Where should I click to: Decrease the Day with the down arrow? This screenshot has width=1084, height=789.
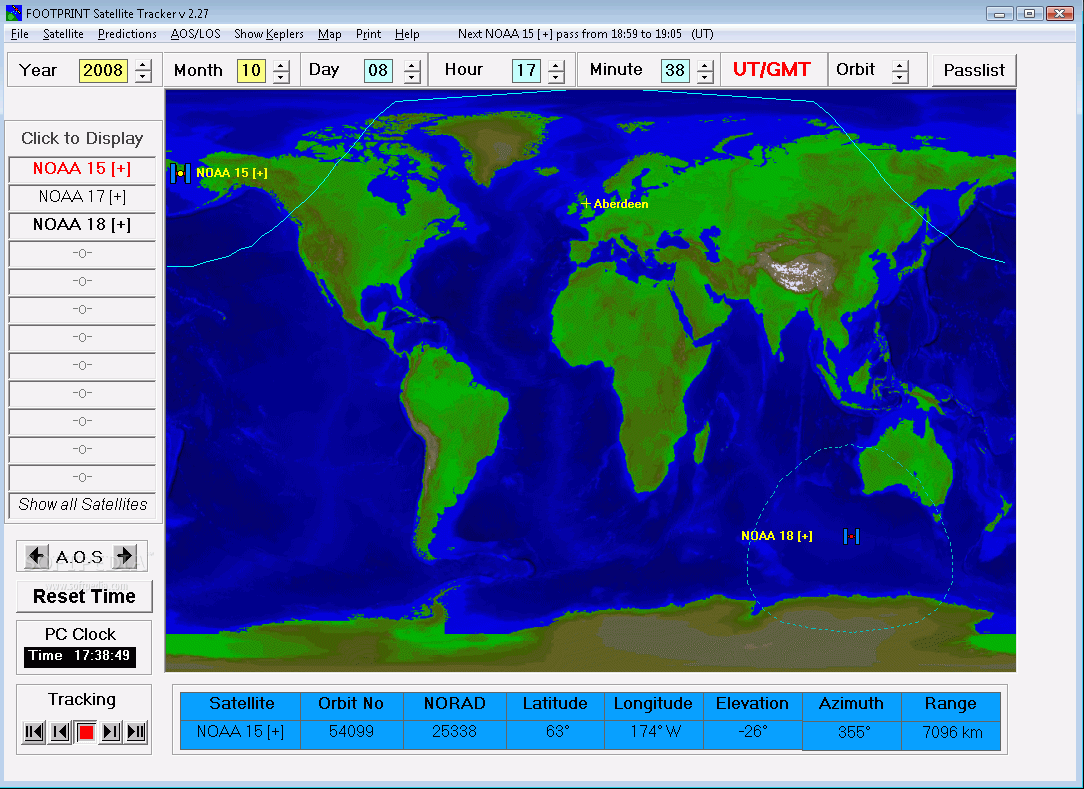[412, 76]
